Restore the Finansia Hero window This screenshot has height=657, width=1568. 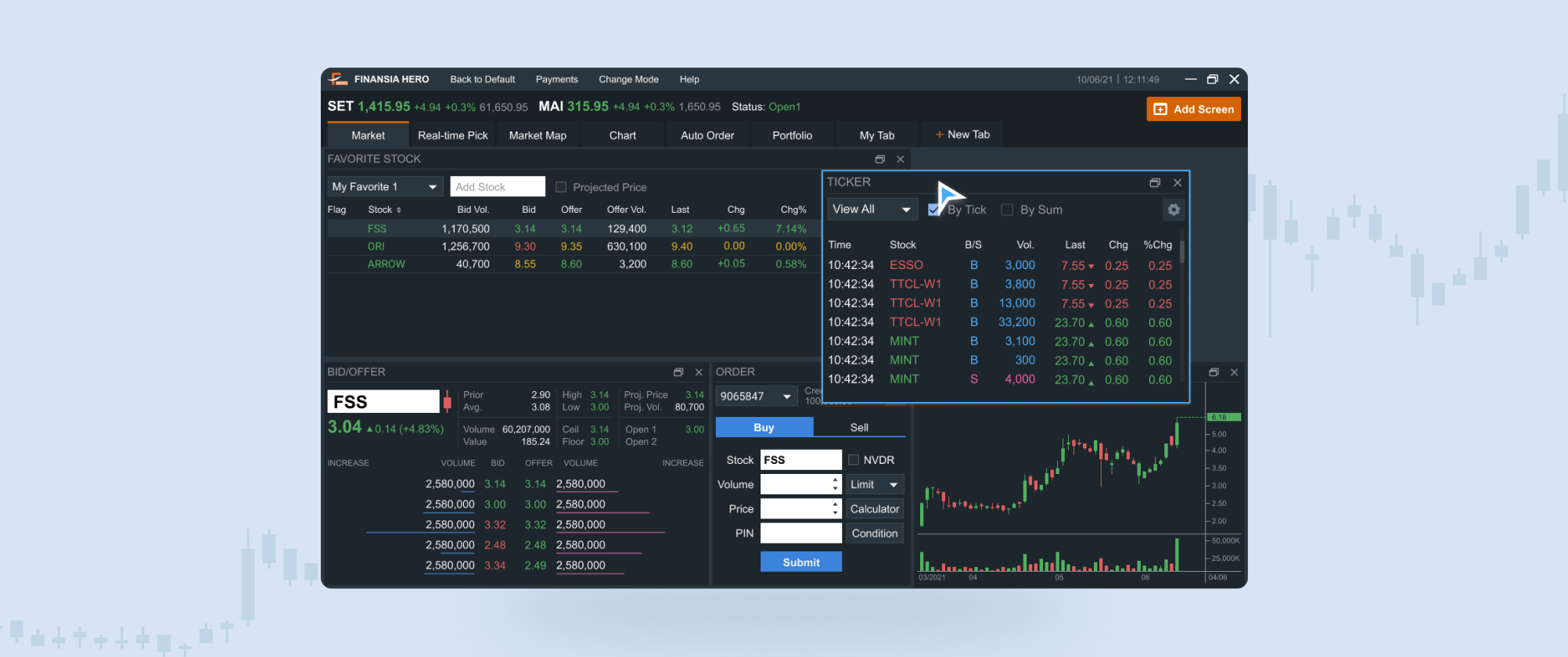pyautogui.click(x=1213, y=79)
